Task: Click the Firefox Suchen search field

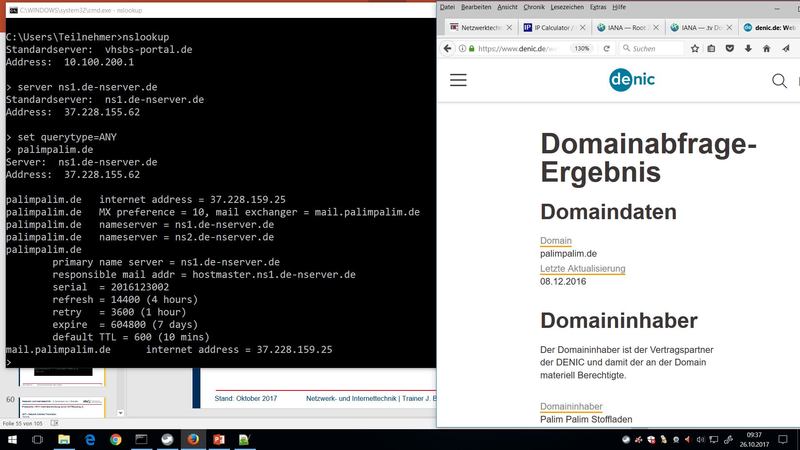Action: 652,48
